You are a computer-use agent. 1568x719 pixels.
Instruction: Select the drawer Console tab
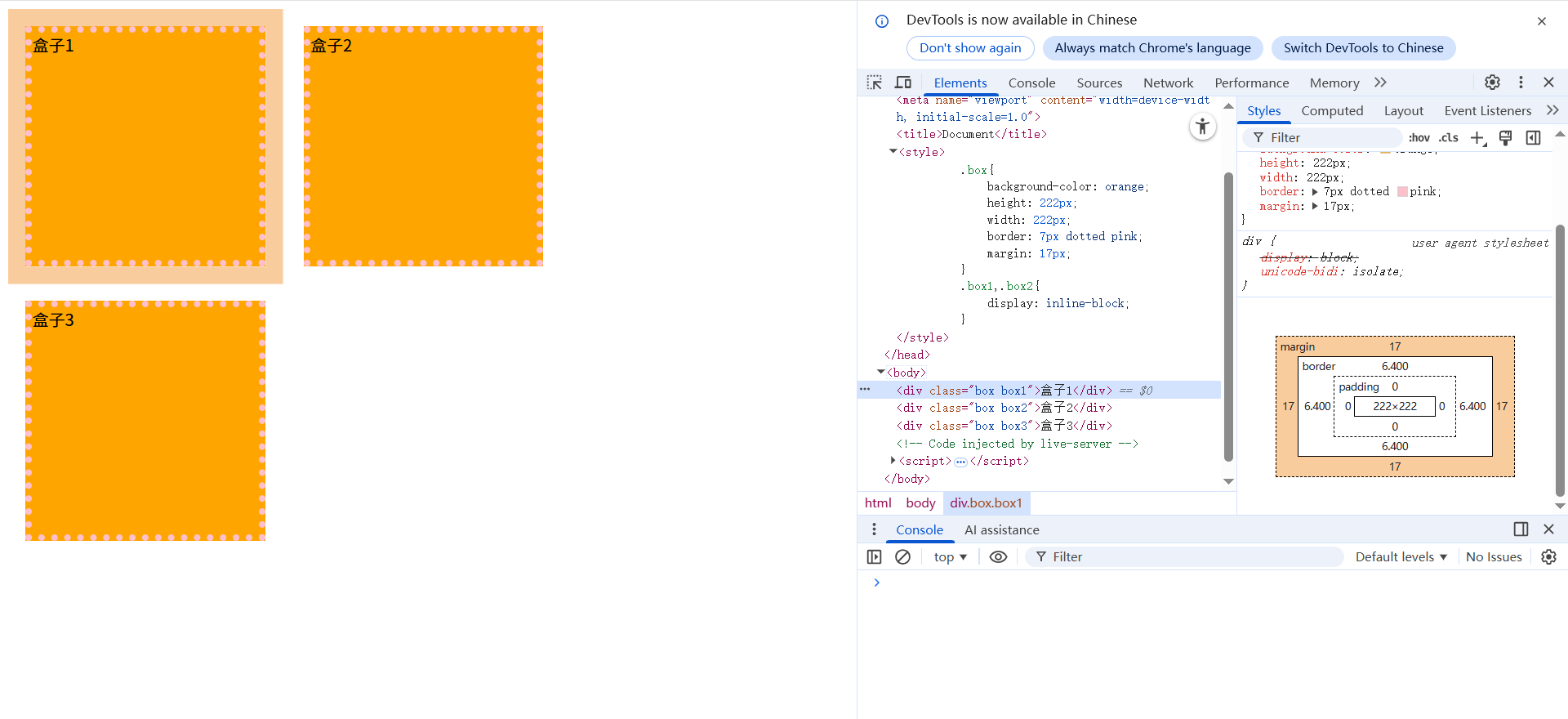click(x=920, y=530)
